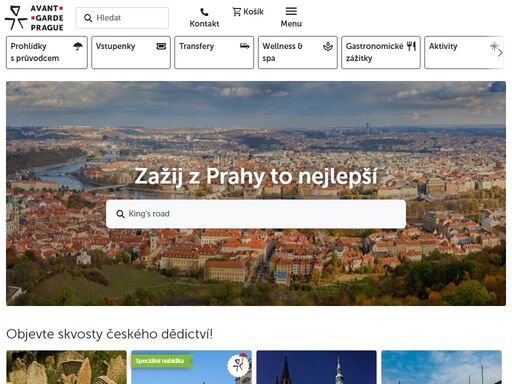The image size is (512, 384).
Task: Click the shopping cart icon
Action: point(237,12)
